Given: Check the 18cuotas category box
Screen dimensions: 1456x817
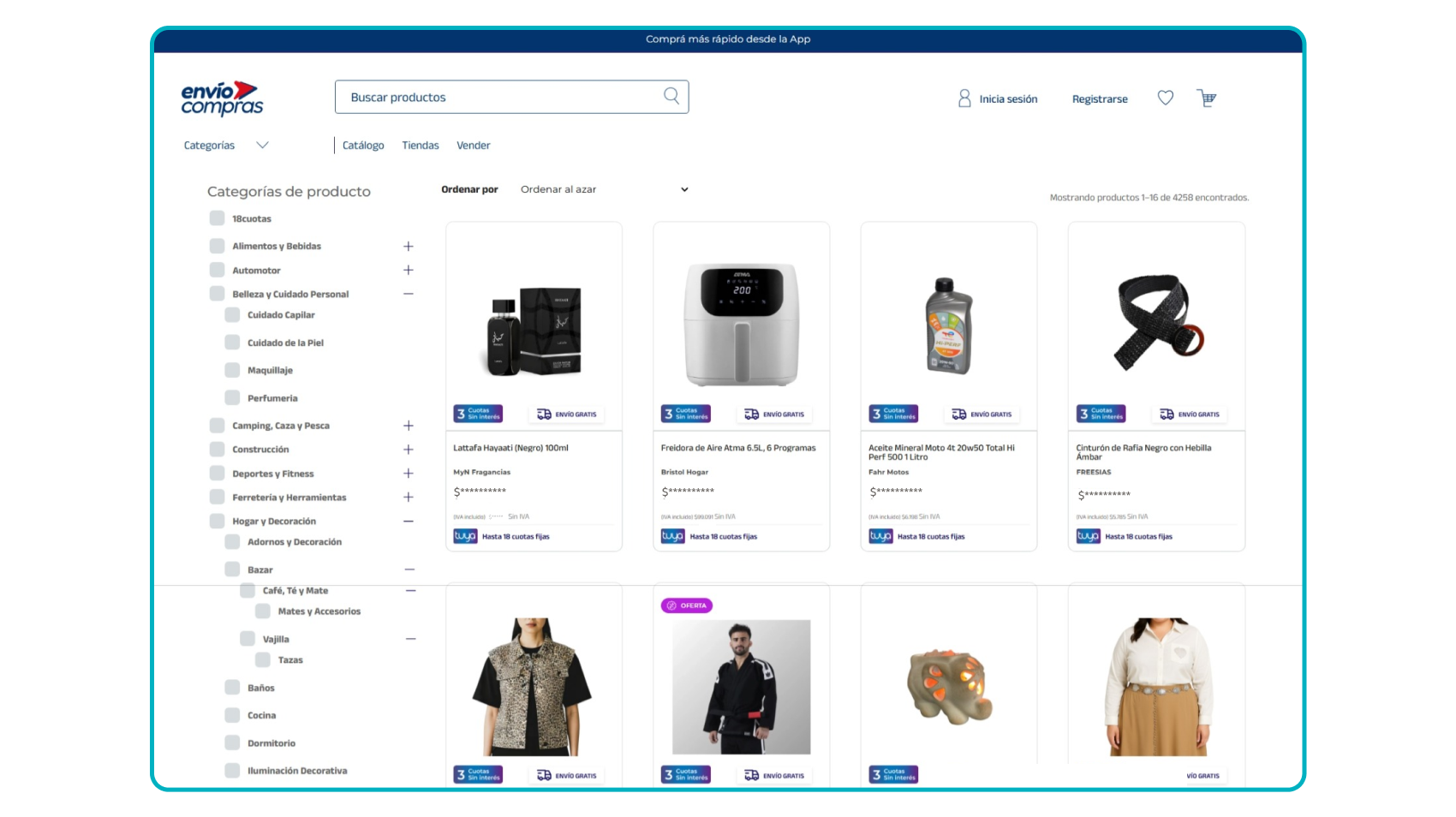Looking at the screenshot, I should (217, 218).
